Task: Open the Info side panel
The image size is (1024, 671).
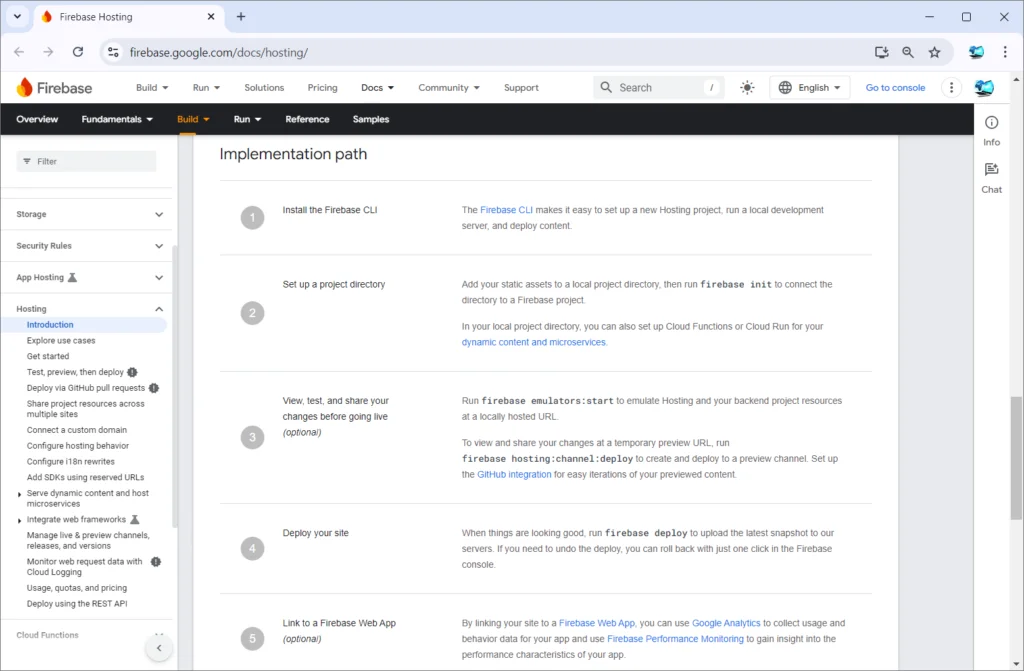Action: coord(991,131)
